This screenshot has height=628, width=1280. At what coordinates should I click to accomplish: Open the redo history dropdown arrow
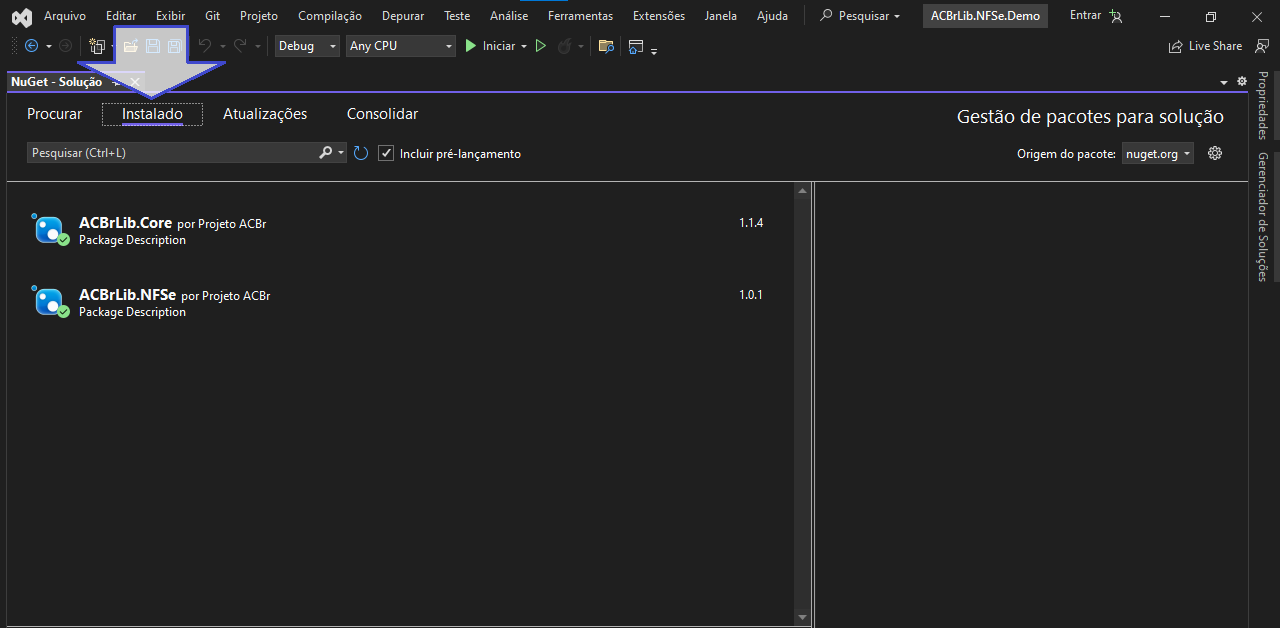[257, 46]
